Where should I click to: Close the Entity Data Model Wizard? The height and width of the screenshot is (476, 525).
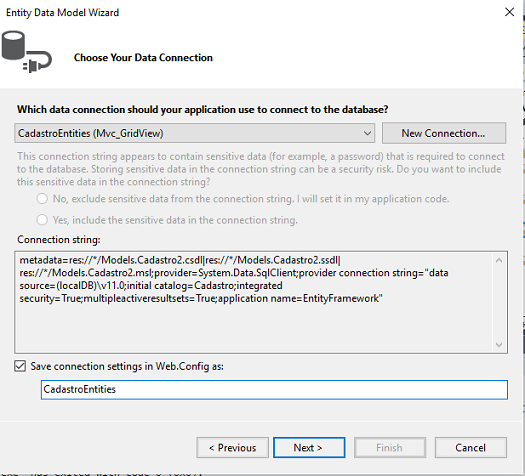509,12
